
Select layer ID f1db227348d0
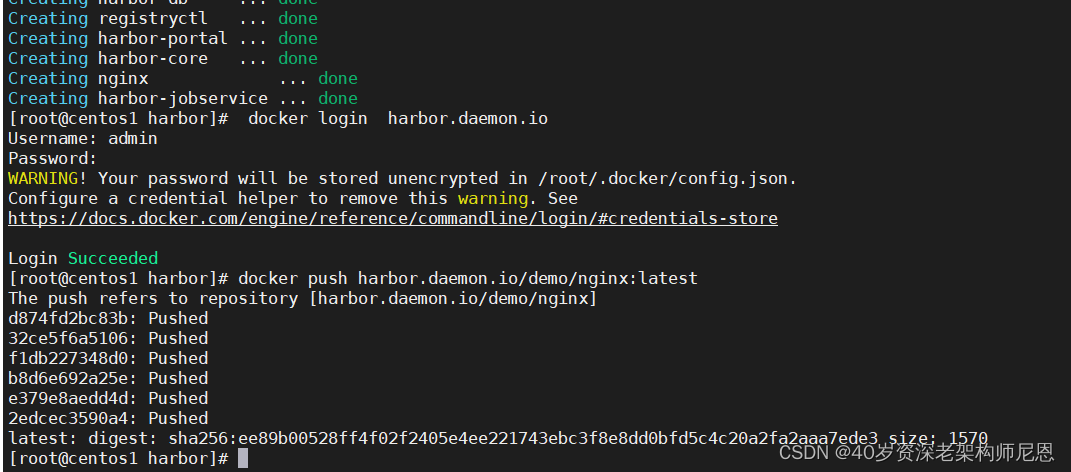pyautogui.click(x=68, y=358)
